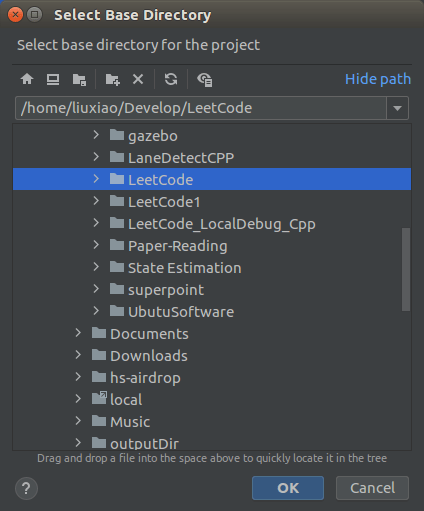Expand the Documents folder node

pyautogui.click(x=78, y=333)
